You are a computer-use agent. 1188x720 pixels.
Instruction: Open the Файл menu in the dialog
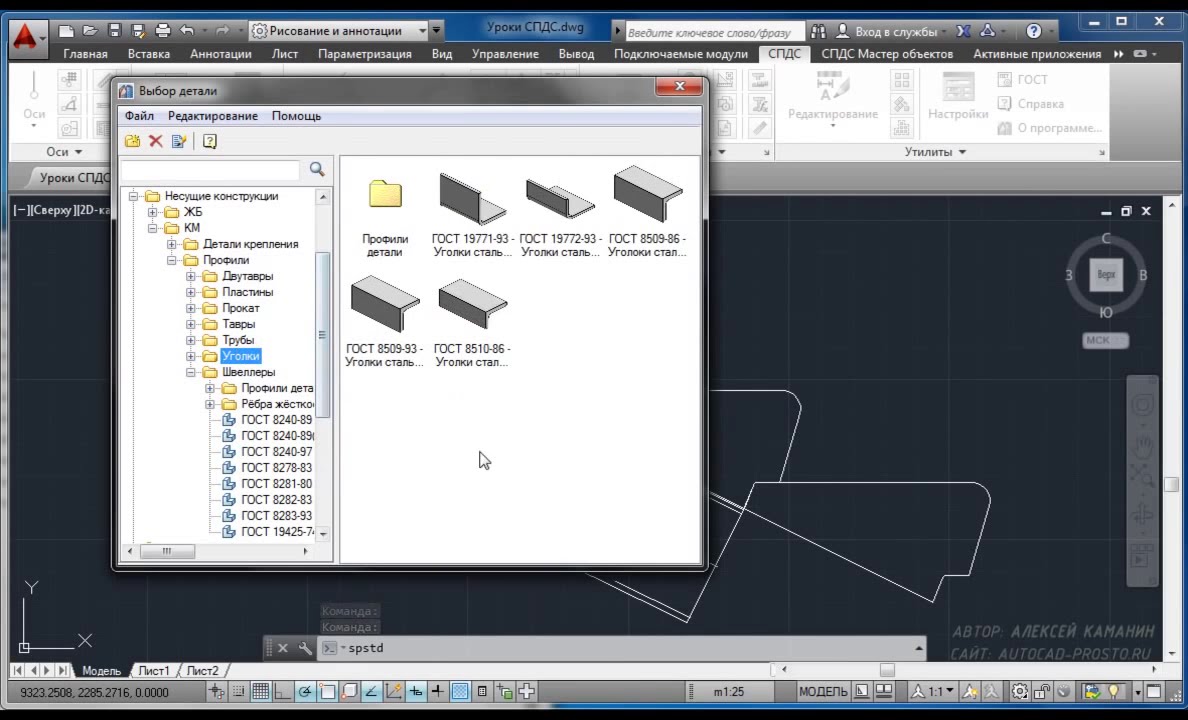tap(139, 116)
